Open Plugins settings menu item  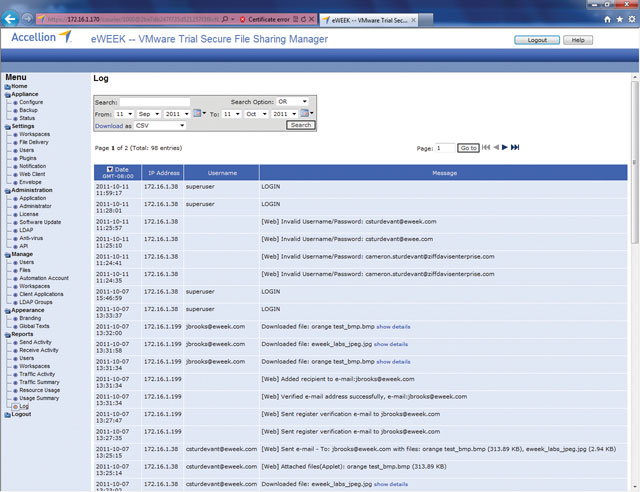28,158
